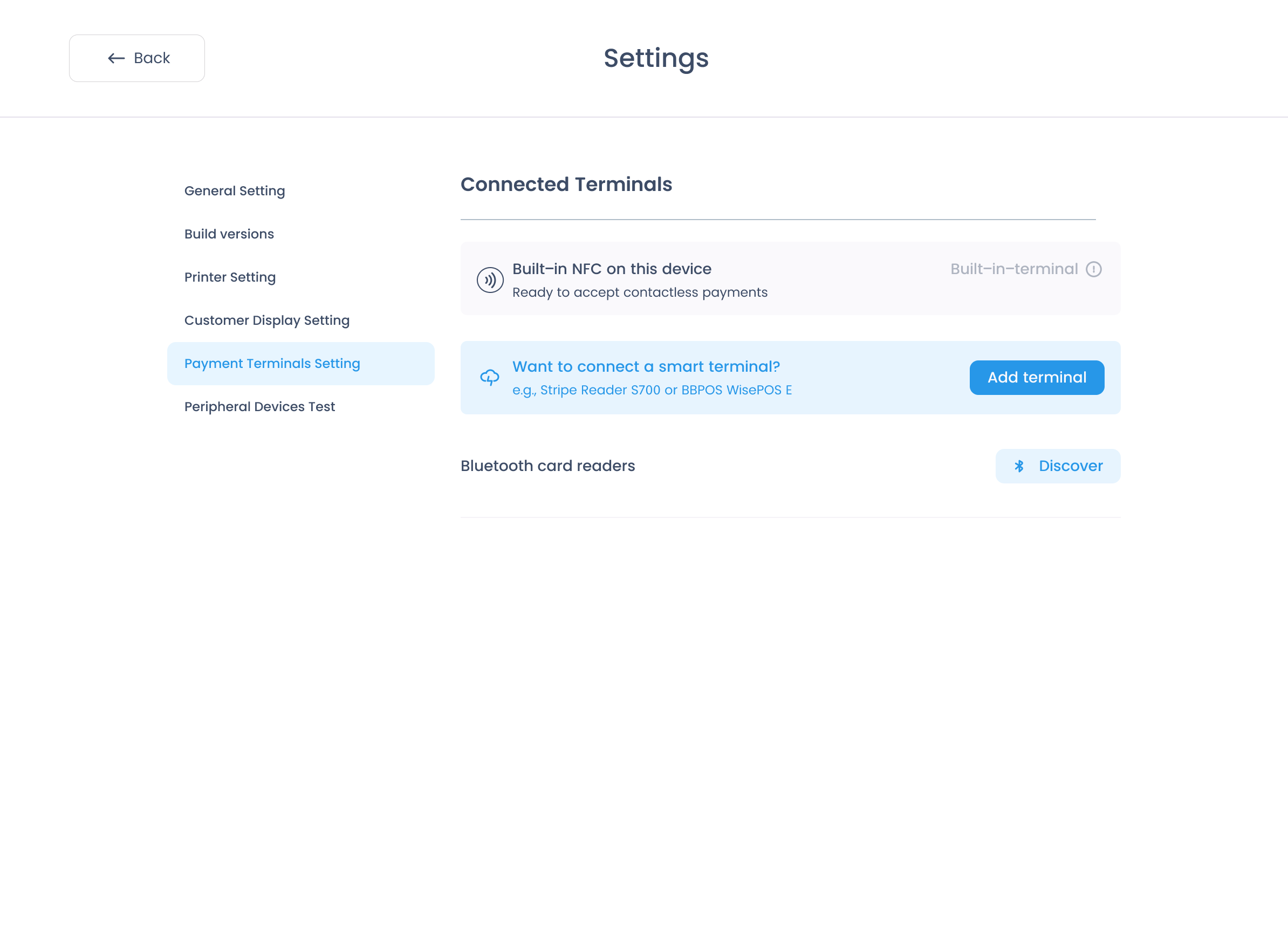
Task: Click the cloud smart terminal icon
Action: tap(490, 377)
